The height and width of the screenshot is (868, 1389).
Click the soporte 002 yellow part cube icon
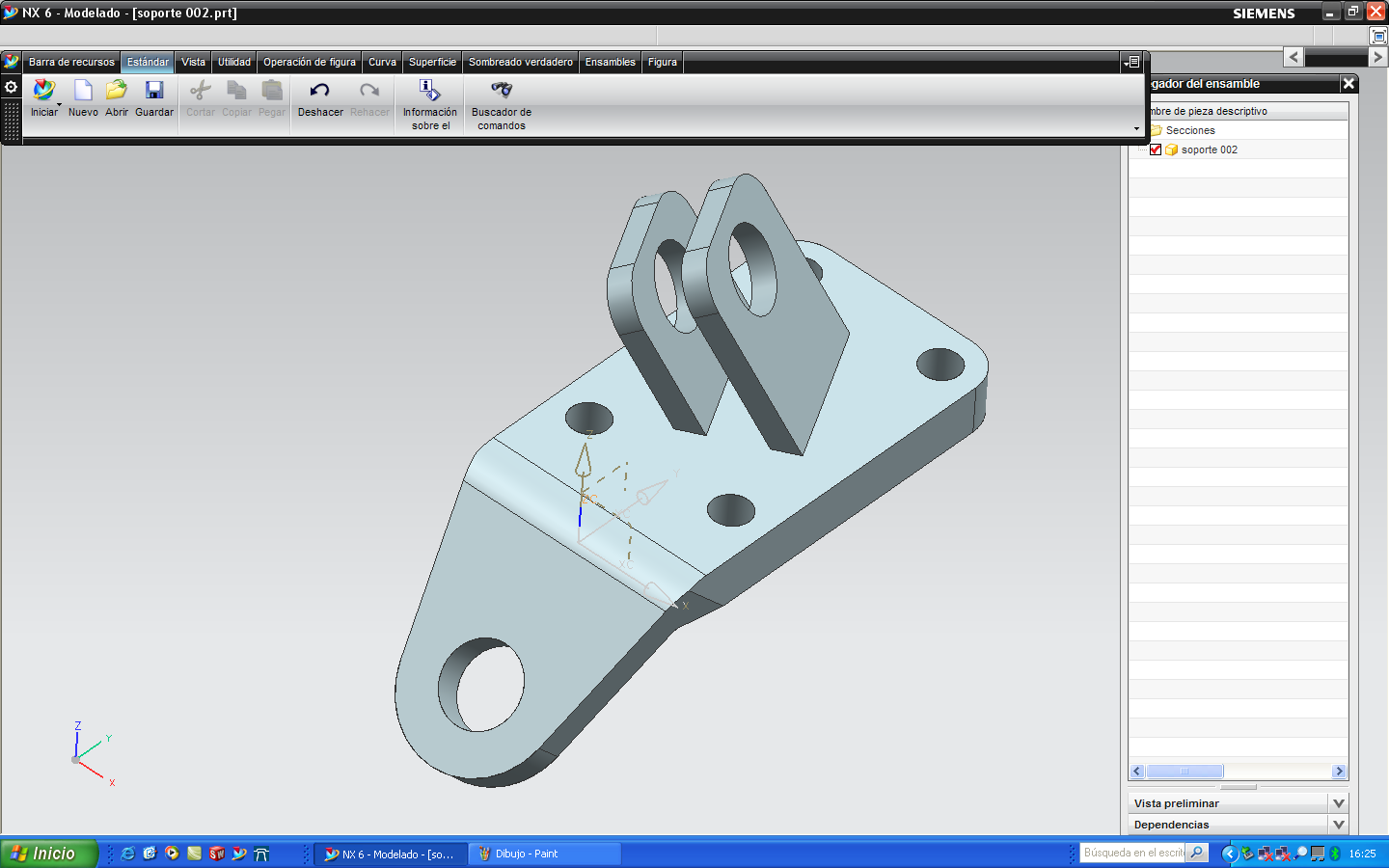click(1172, 149)
